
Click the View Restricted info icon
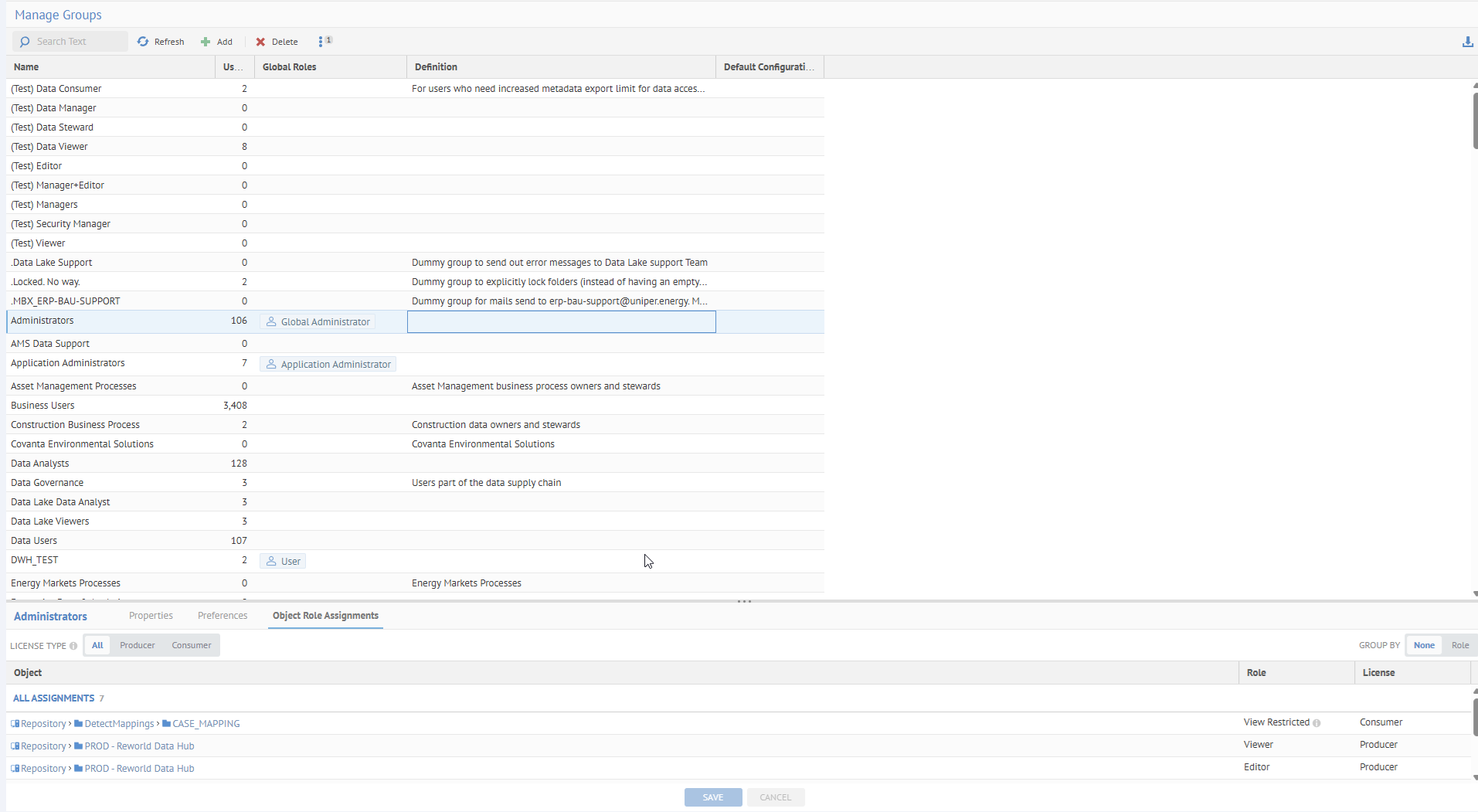click(x=1317, y=723)
